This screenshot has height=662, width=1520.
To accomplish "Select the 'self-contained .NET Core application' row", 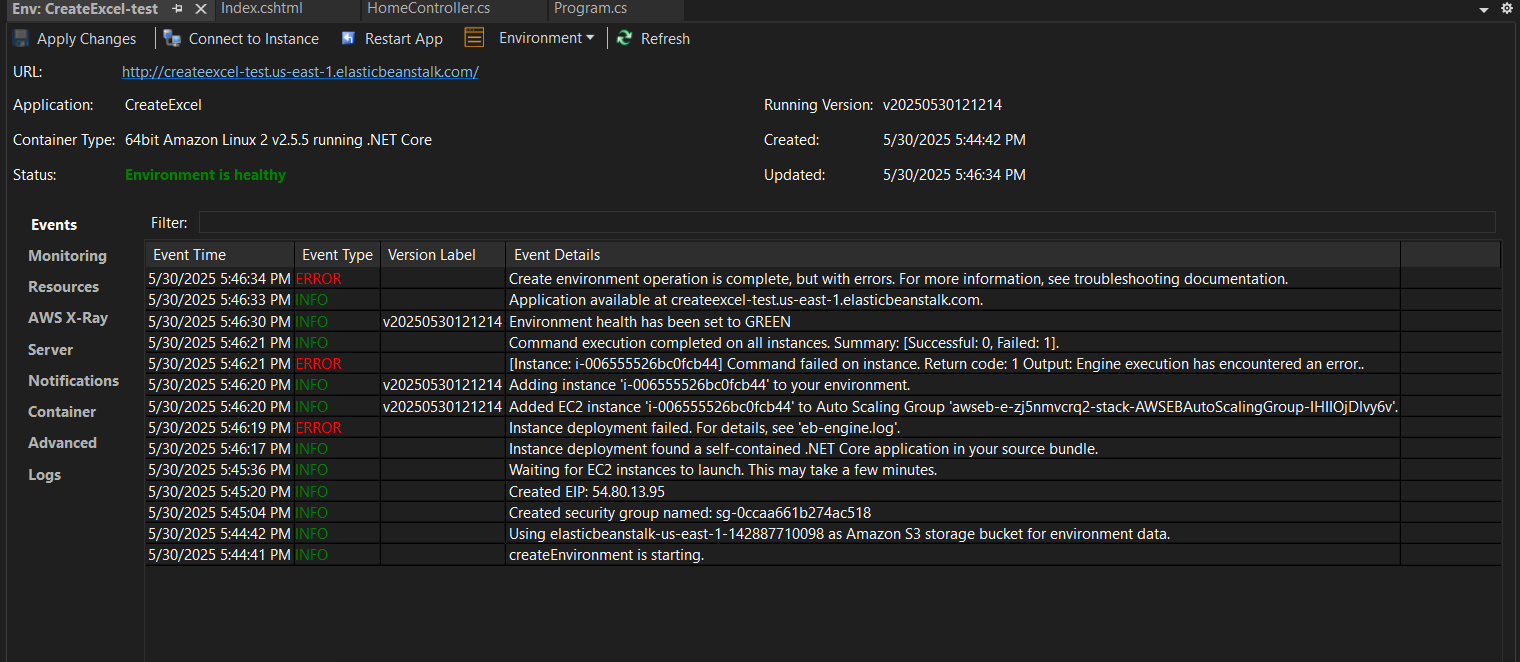I will click(x=823, y=449).
